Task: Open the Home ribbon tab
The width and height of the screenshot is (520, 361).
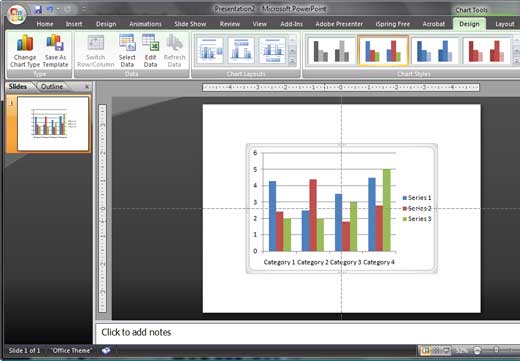Action: (45, 24)
